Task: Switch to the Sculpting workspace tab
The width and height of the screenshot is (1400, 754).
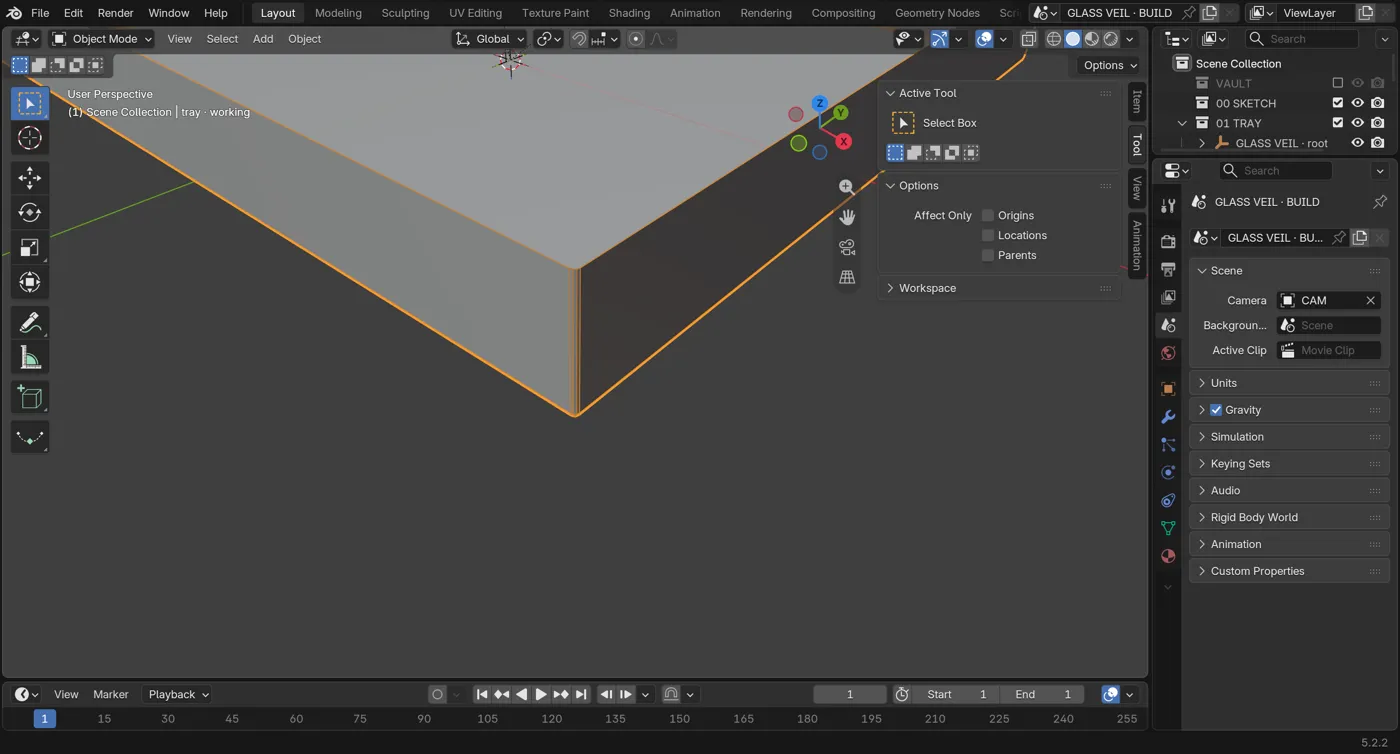Action: 405,13
